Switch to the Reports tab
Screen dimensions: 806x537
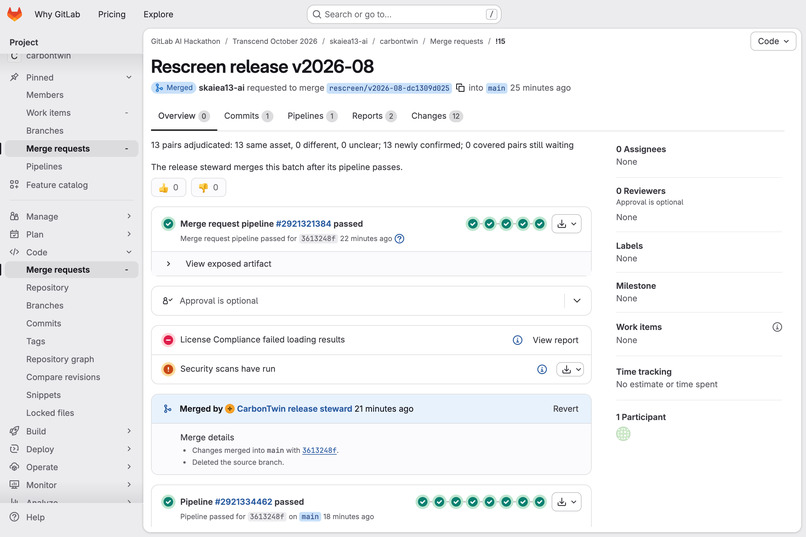[x=374, y=116]
